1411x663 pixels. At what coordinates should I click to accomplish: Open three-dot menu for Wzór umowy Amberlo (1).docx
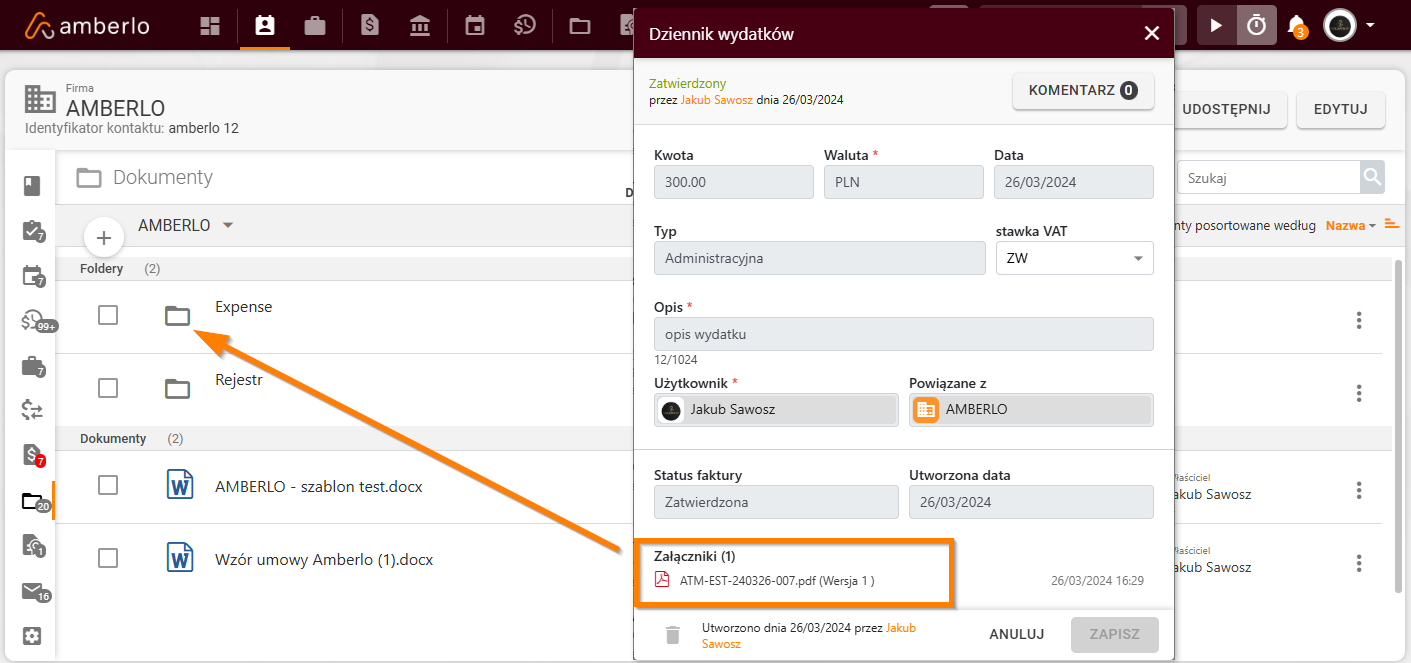click(x=1359, y=563)
